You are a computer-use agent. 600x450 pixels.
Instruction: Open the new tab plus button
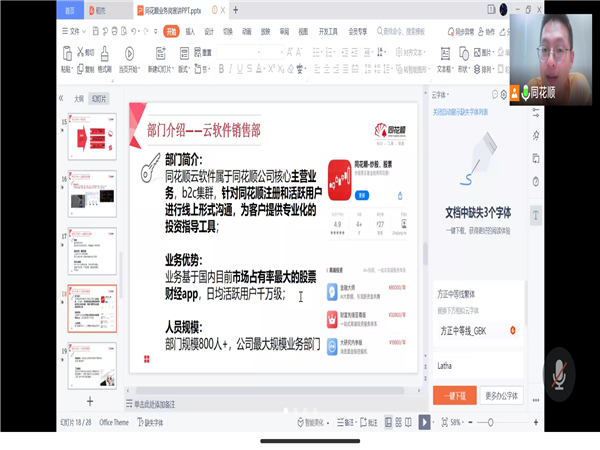(x=234, y=10)
